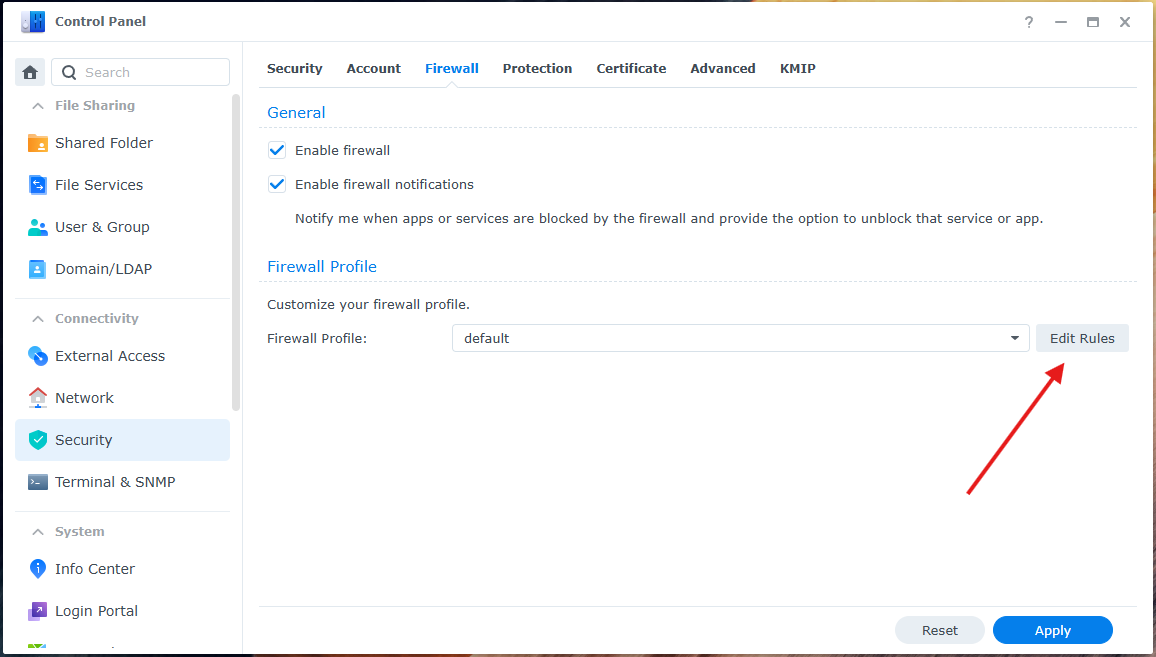Screen dimensions: 1156x657
Task: Open Shared Folder via its folder icon
Action: pos(38,143)
